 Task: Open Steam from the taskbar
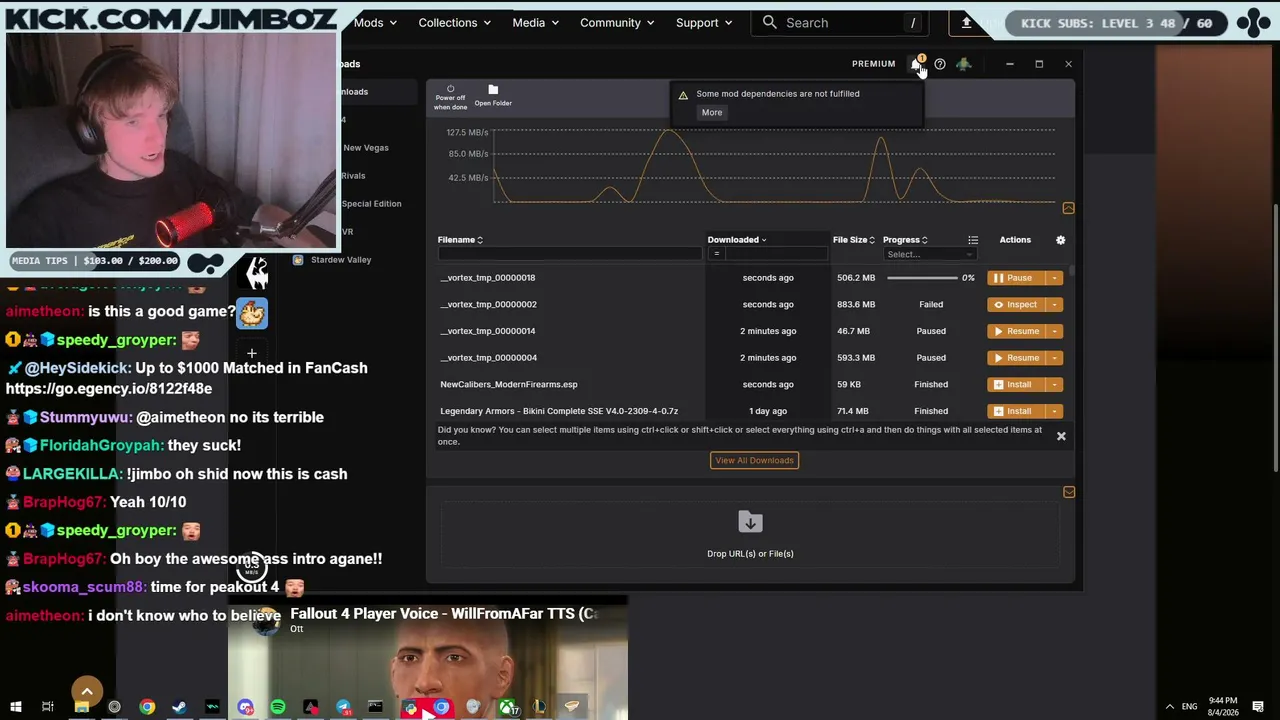tap(180, 708)
